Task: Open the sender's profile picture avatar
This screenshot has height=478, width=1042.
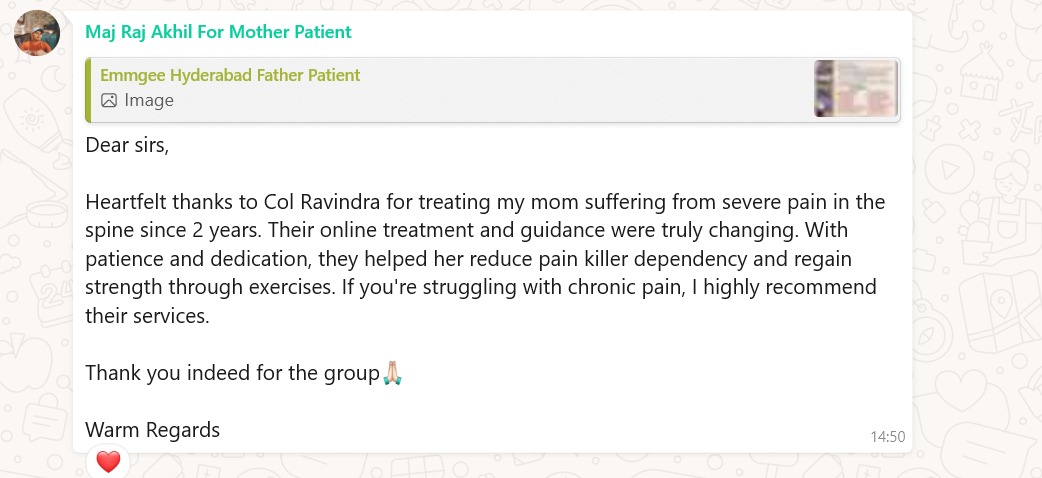Action: [37, 33]
